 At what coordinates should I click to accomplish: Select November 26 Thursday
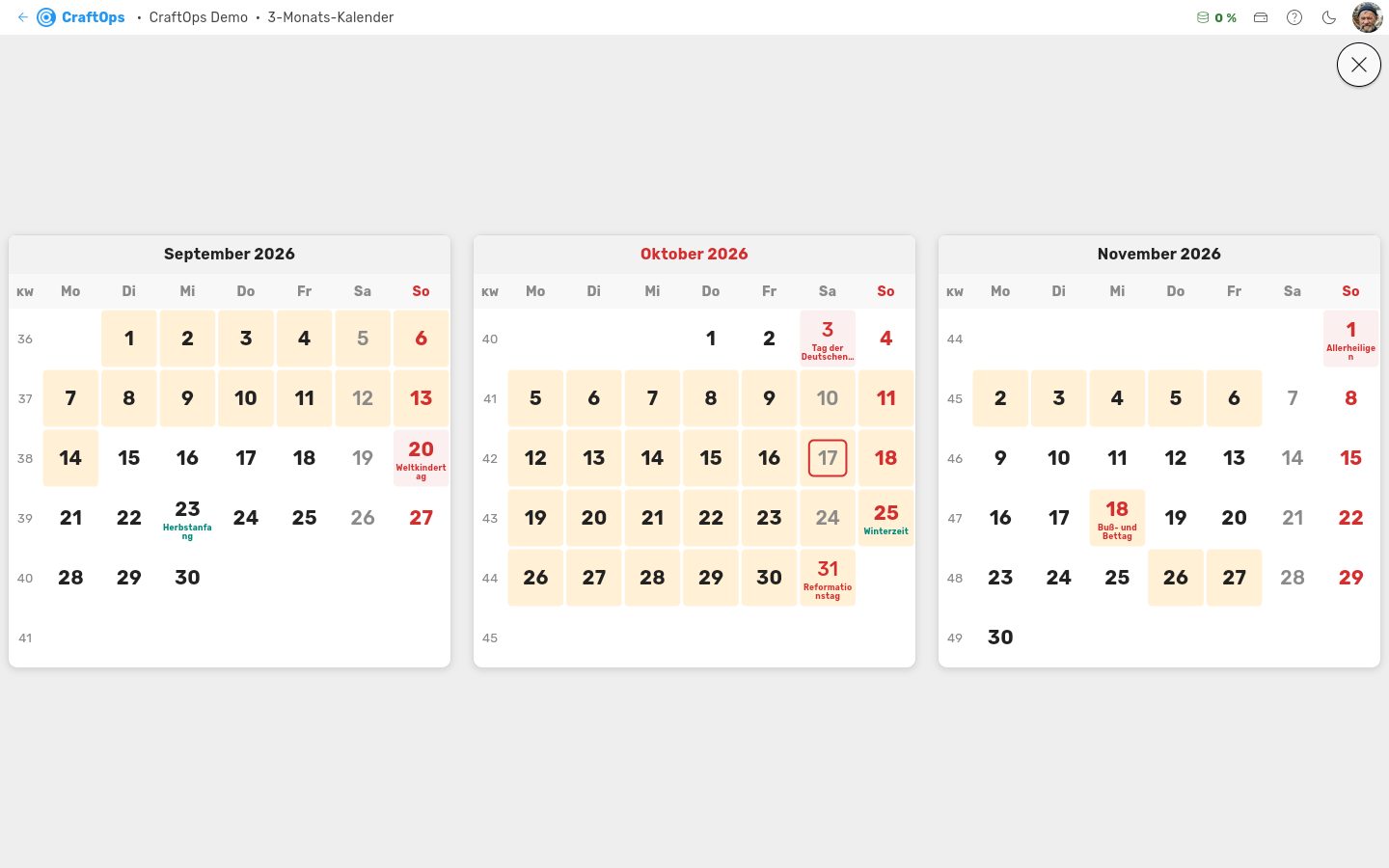point(1176,578)
